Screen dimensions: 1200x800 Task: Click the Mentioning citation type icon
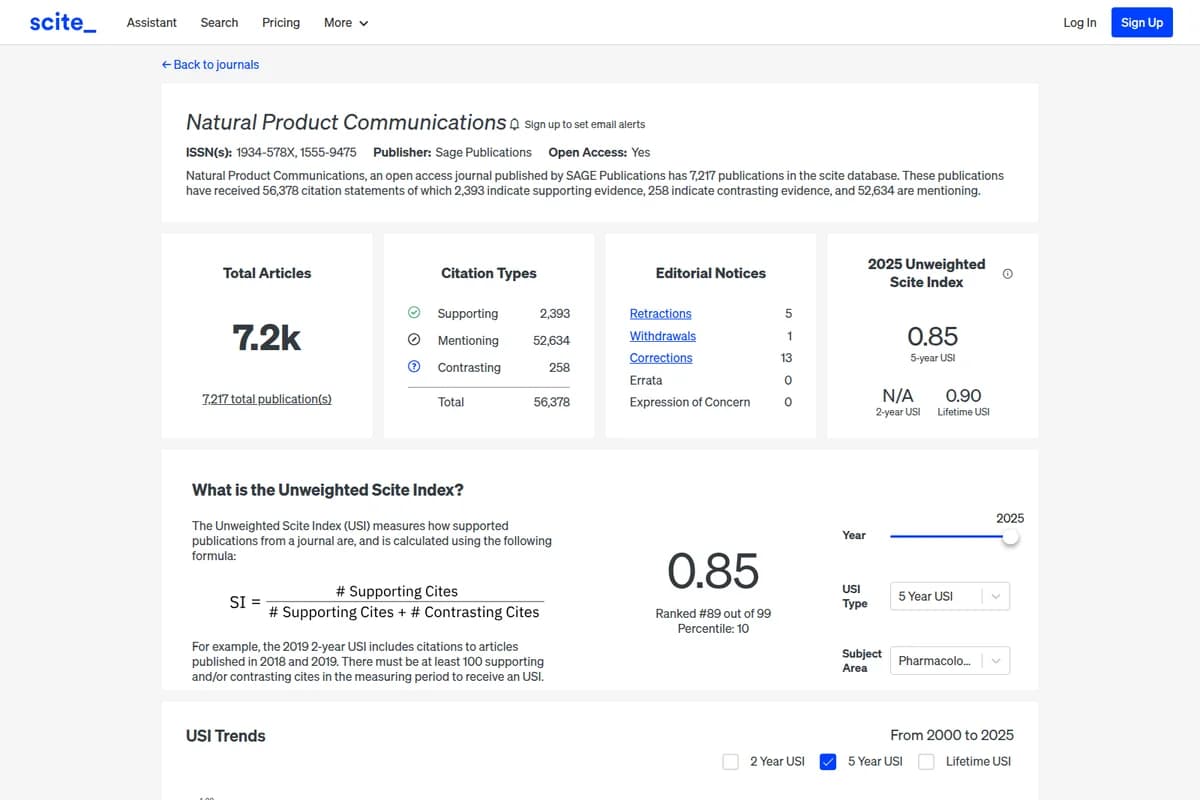pyautogui.click(x=414, y=340)
